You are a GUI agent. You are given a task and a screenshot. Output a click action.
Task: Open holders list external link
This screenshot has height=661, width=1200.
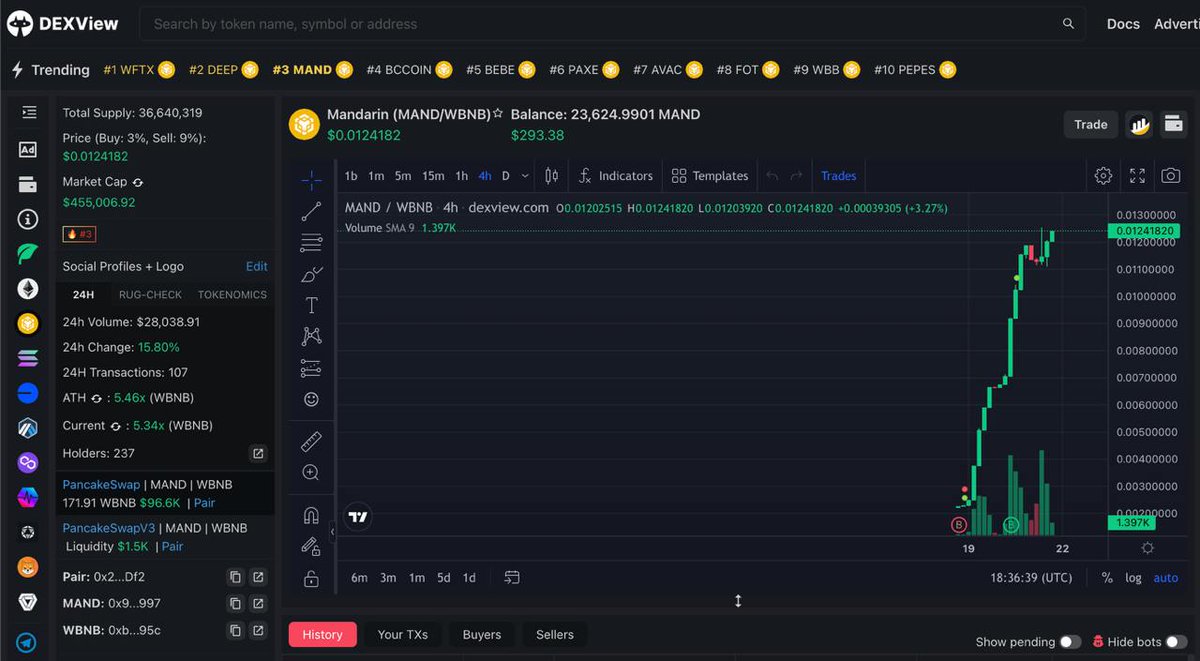coord(258,453)
